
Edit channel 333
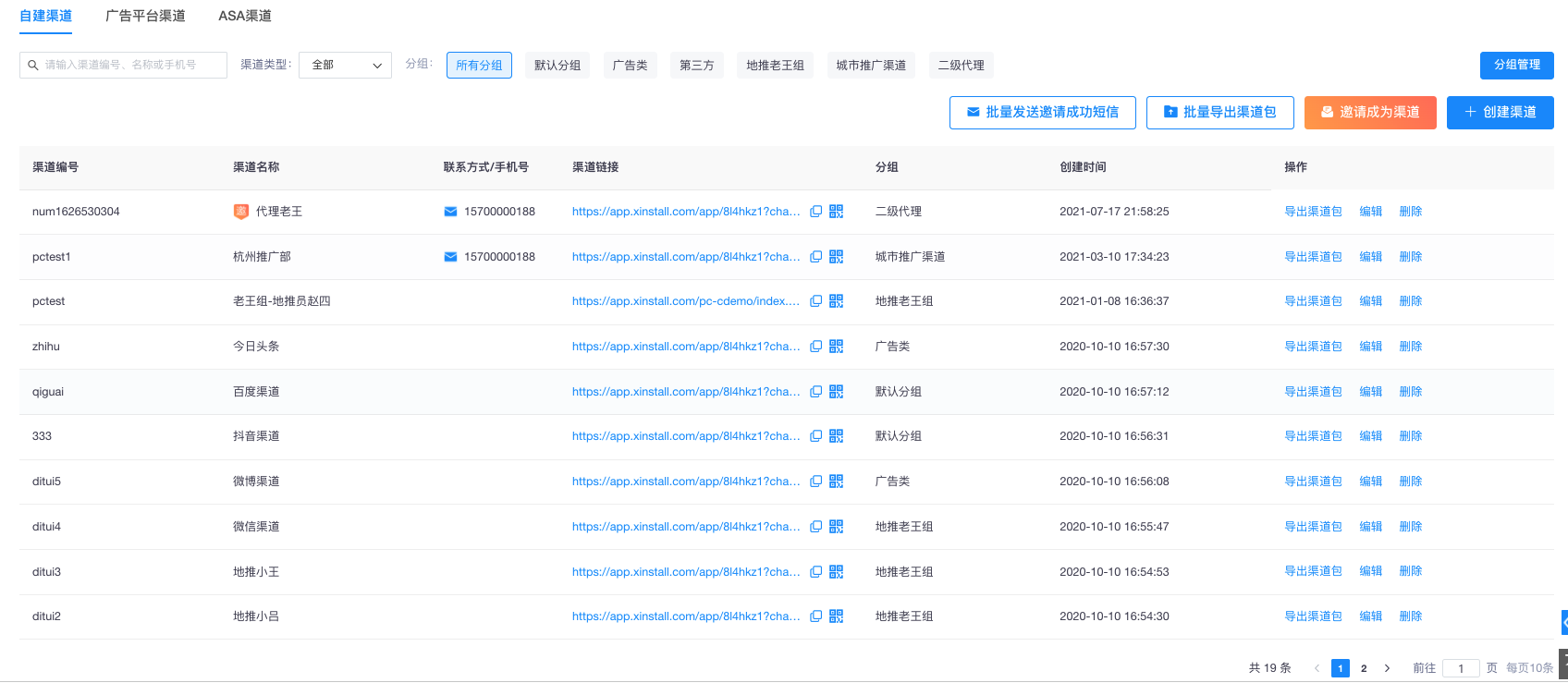(x=1371, y=436)
